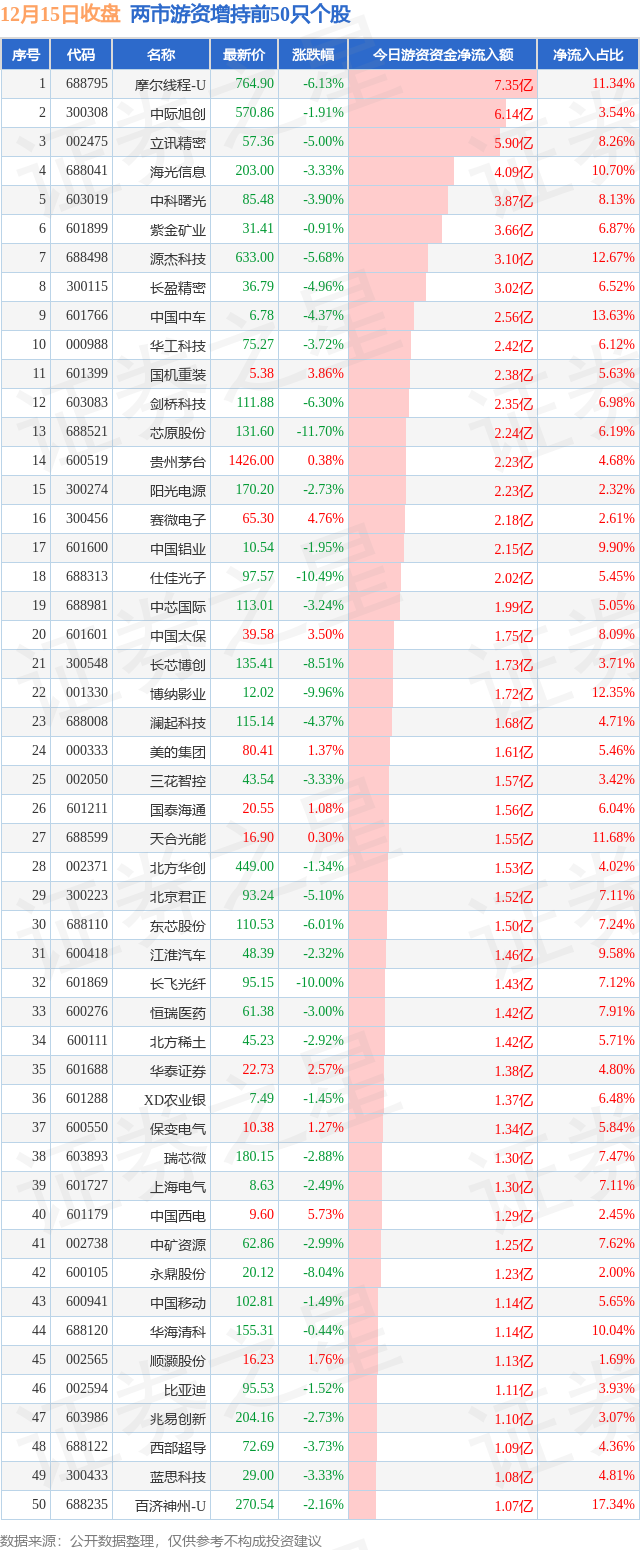Select stock name 美的集团
640x1550 pixels.
coord(178,751)
